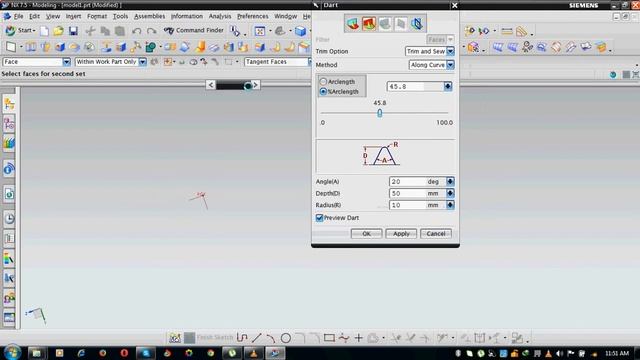Open the Insert menu
640x360 pixels.
(x=73, y=16)
